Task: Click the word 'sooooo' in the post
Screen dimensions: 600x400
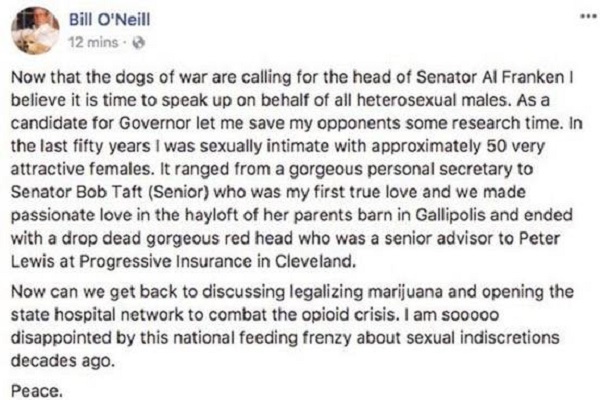Action: click(x=470, y=315)
